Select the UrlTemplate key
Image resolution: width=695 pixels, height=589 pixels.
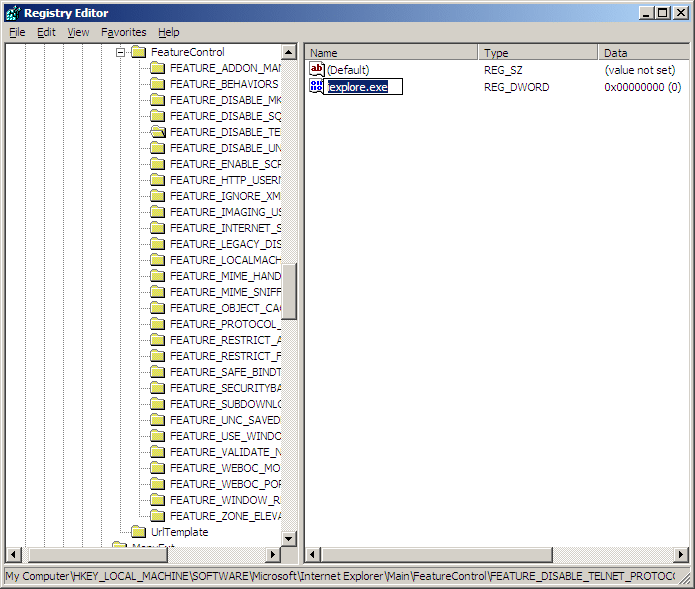coord(180,532)
